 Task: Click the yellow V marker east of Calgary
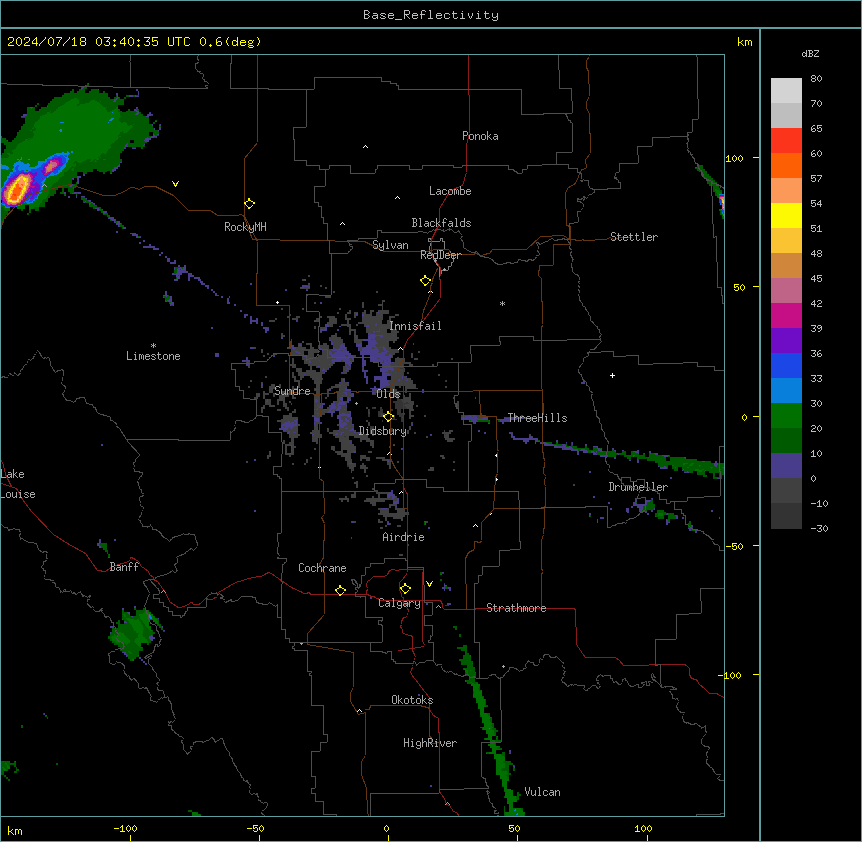429,584
